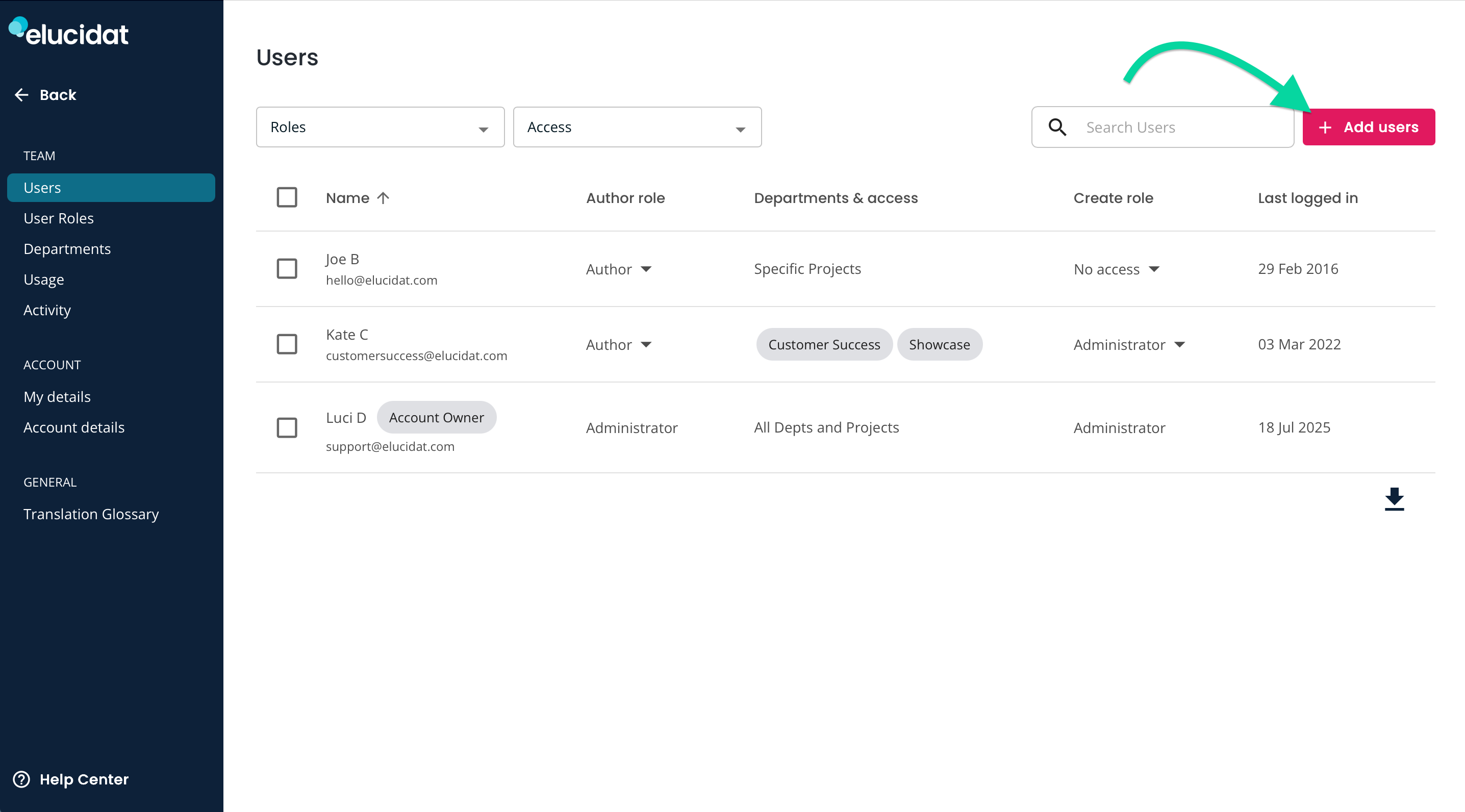Viewport: 1465px width, 812px height.
Task: Click the plus icon on Add users
Action: (x=1325, y=128)
